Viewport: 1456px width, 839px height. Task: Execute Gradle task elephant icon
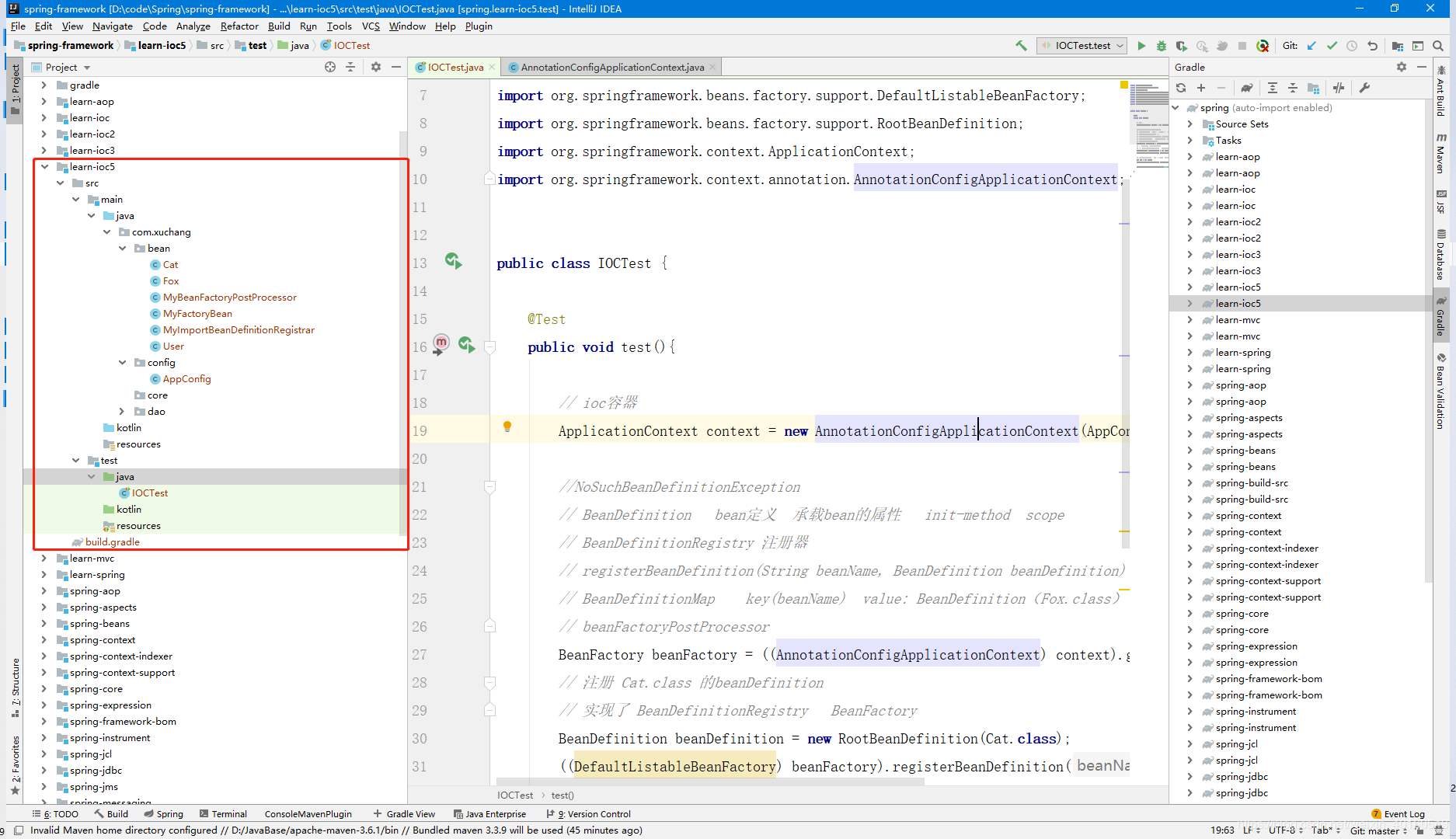1247,88
